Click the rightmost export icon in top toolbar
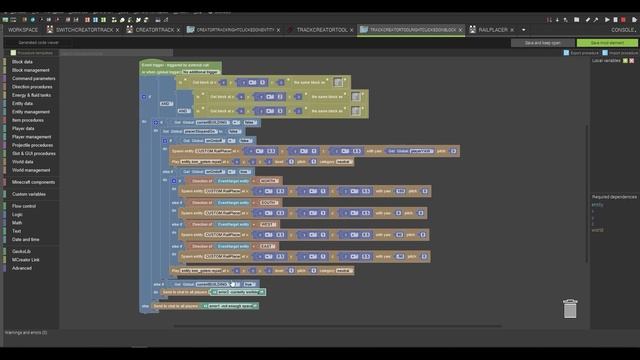640x360 pixels. (634, 20)
